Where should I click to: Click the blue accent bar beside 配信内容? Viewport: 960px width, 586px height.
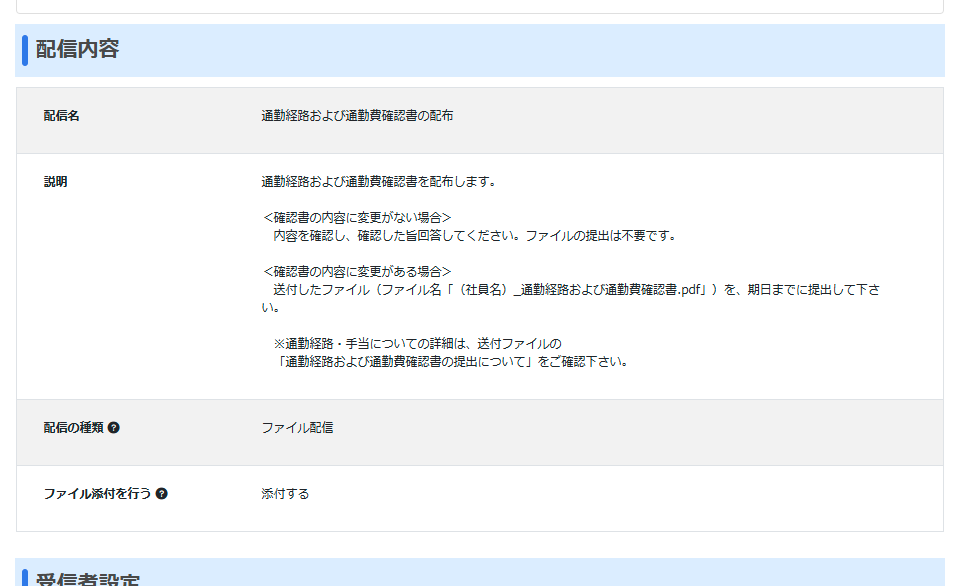tap(25, 50)
